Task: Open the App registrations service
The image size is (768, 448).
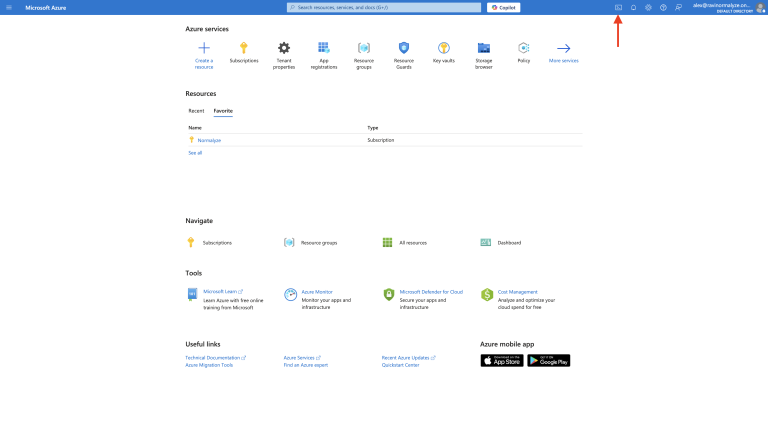Action: (323, 52)
